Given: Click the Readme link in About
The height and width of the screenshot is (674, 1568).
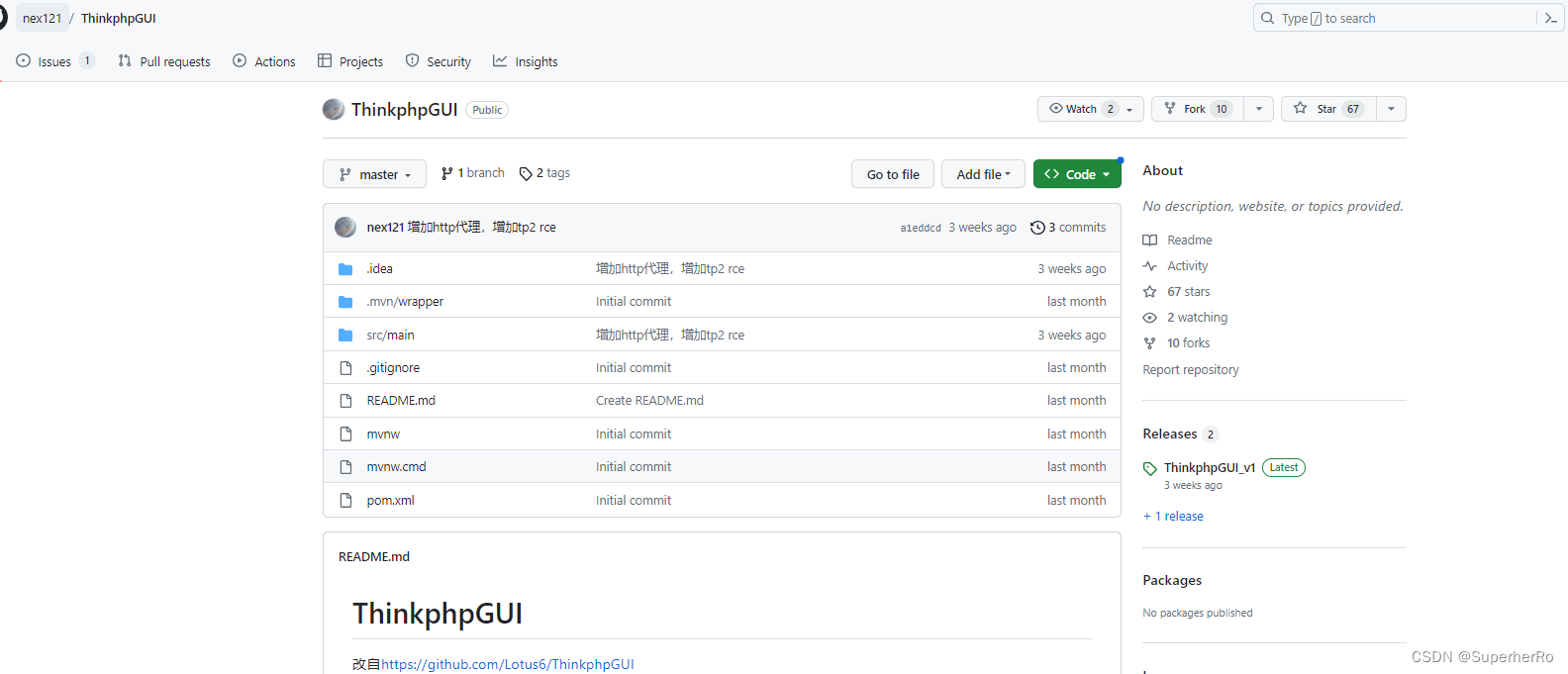Looking at the screenshot, I should 1178,241.
